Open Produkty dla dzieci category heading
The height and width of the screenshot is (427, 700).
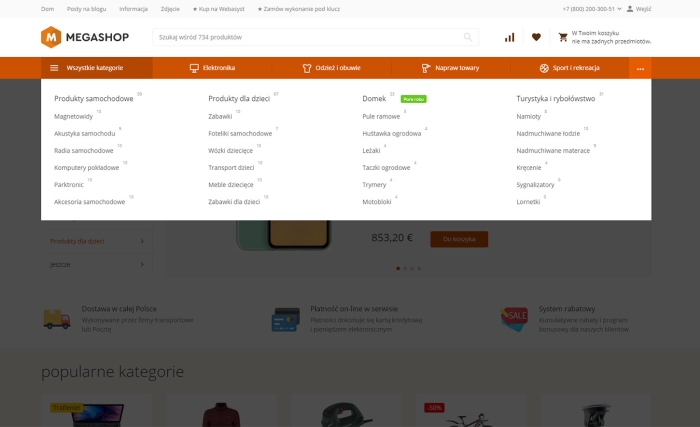(239, 99)
